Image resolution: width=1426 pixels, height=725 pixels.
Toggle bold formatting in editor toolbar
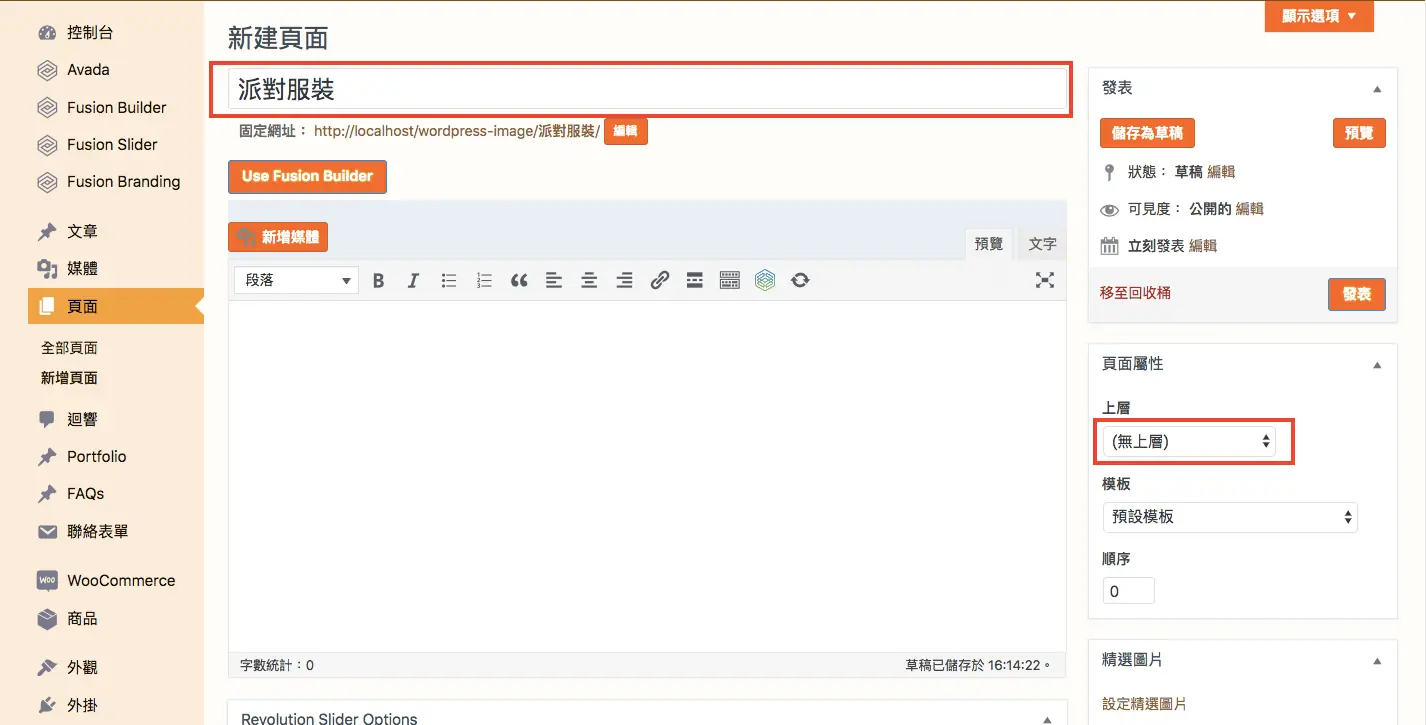(x=379, y=281)
